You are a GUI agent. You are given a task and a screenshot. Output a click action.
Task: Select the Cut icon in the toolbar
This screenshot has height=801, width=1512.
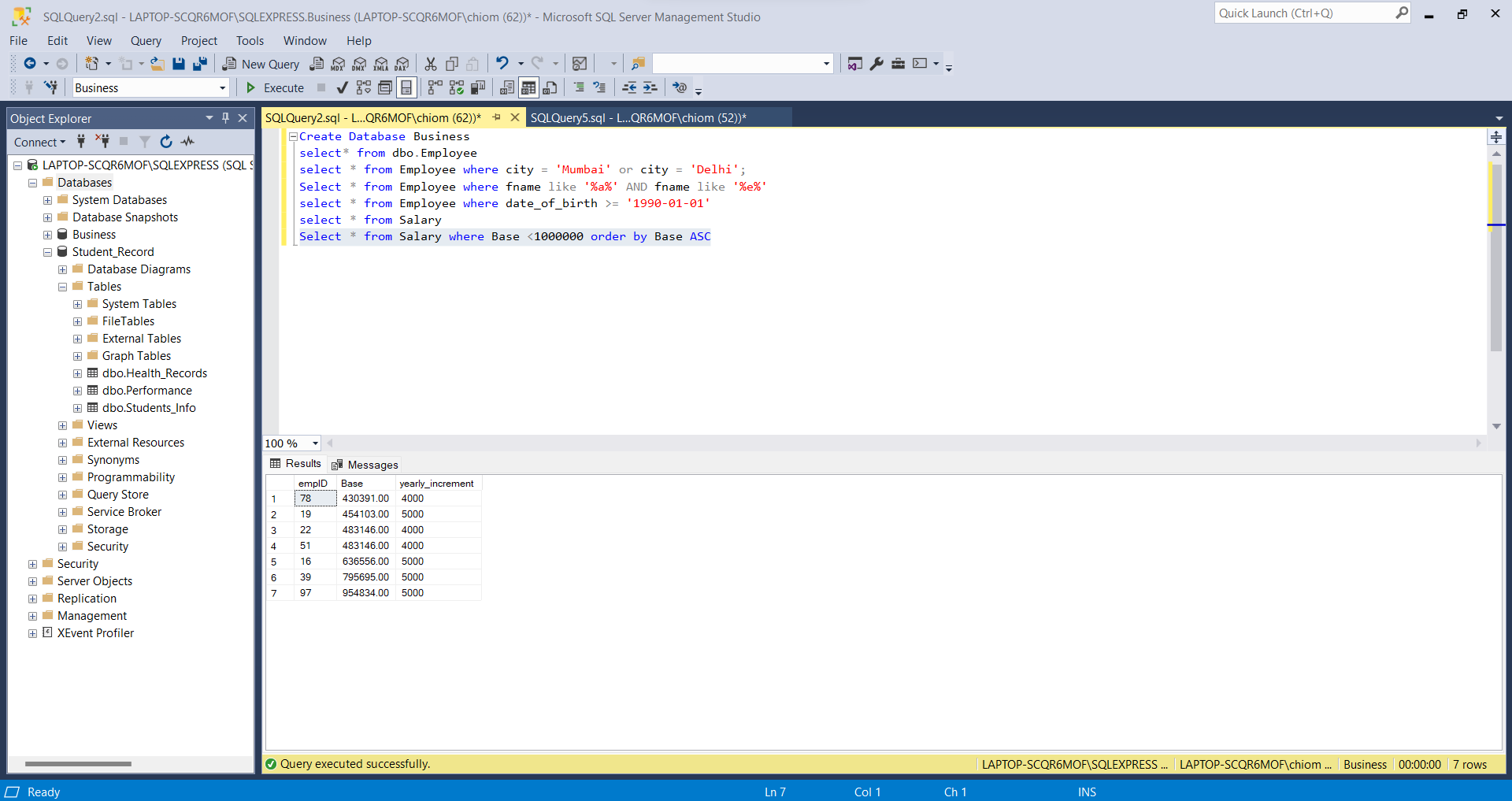[430, 63]
